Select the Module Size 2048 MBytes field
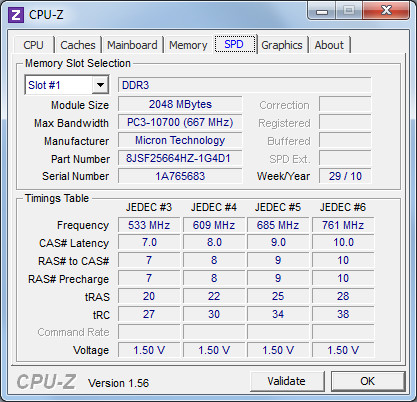 tap(180, 104)
